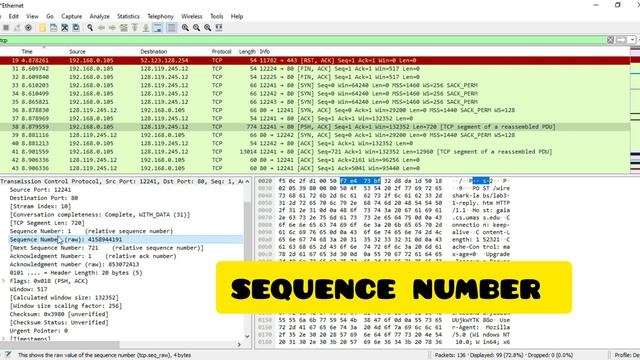Viewport: 640px width, 360px height.
Task: Reset text to normal size
Action: [x=207, y=28]
